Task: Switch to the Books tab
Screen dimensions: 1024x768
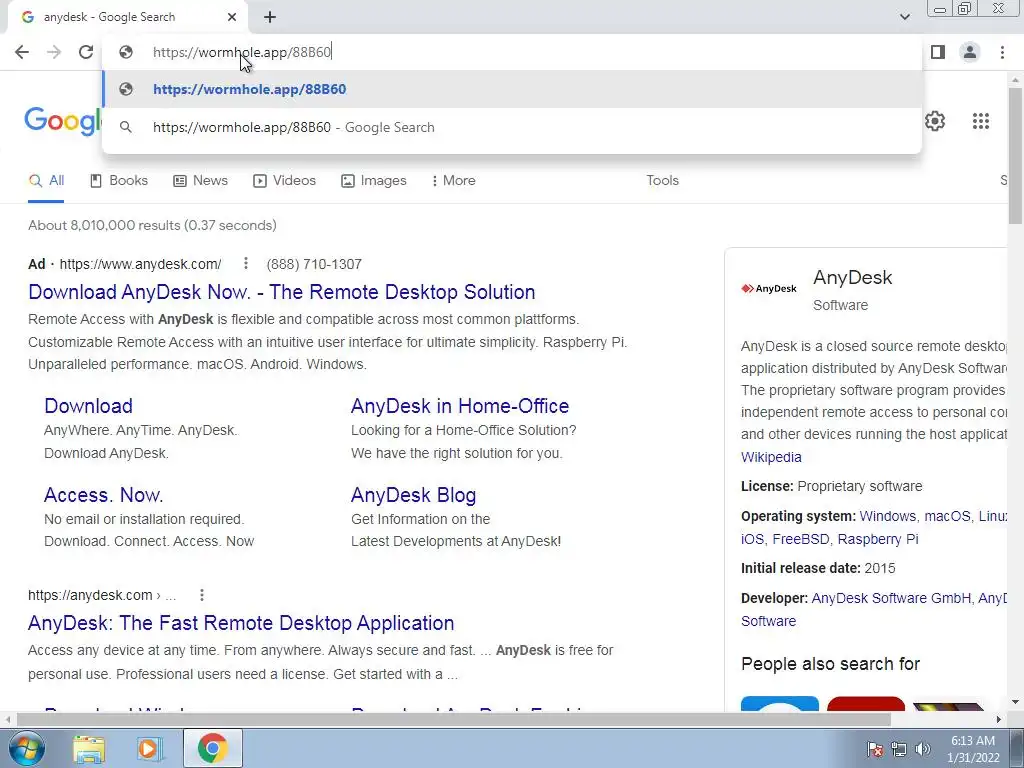Action: 119,181
